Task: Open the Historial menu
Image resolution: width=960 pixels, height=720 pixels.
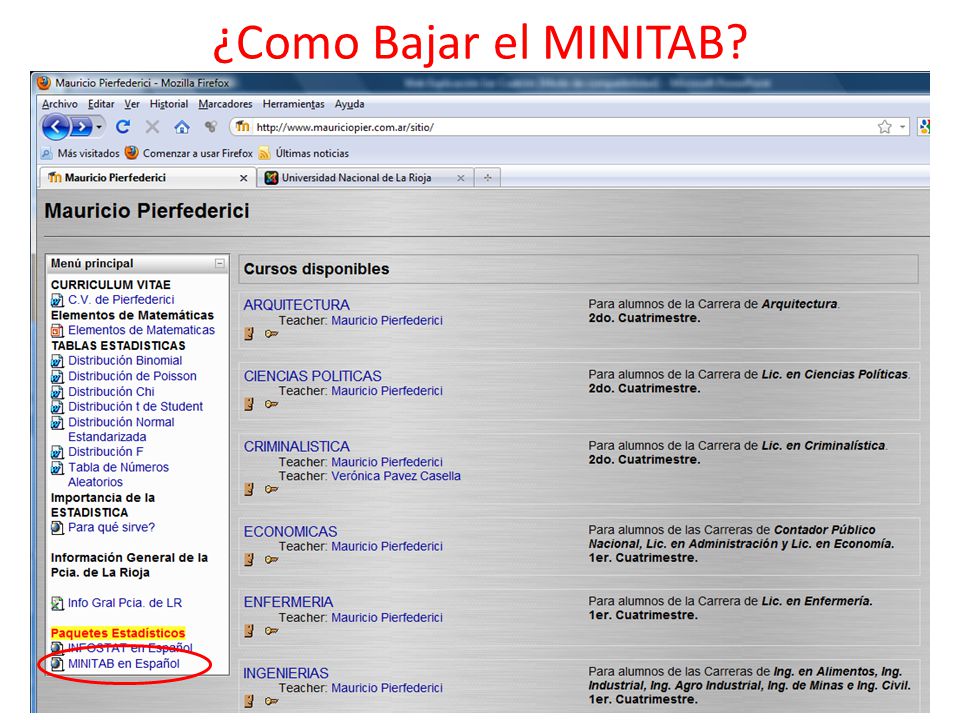Action: 168,104
